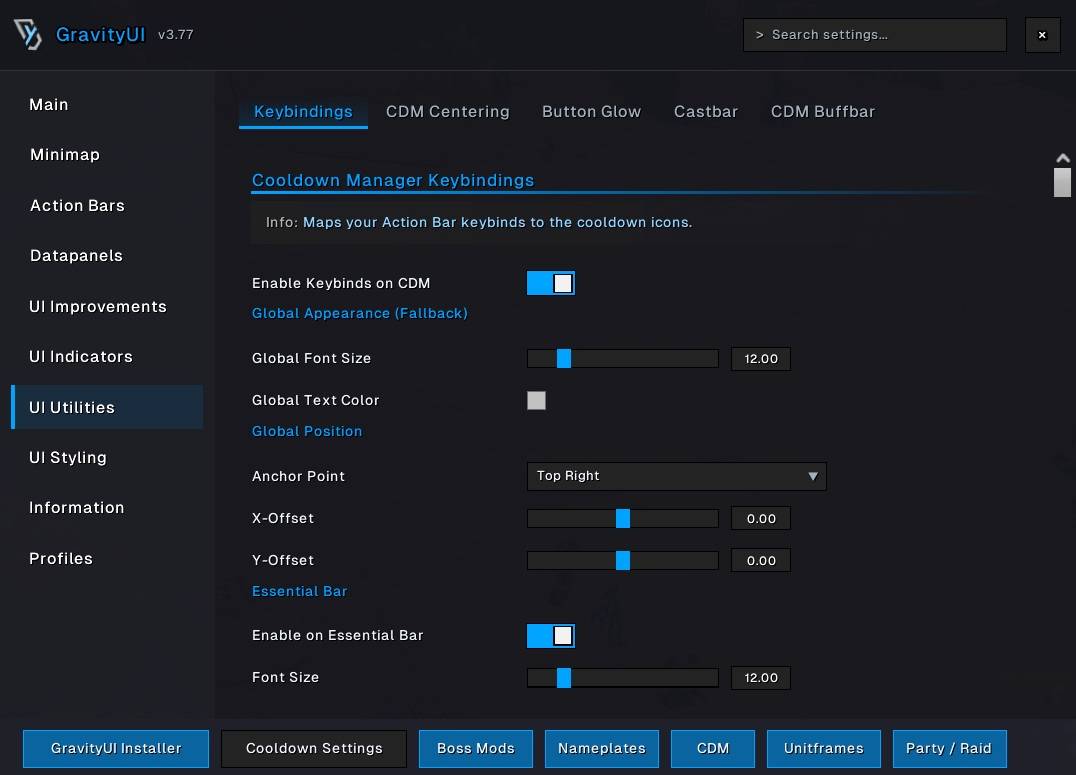Toggle Enable on Essential Bar switch
Image resolution: width=1076 pixels, height=775 pixels.
click(550, 636)
